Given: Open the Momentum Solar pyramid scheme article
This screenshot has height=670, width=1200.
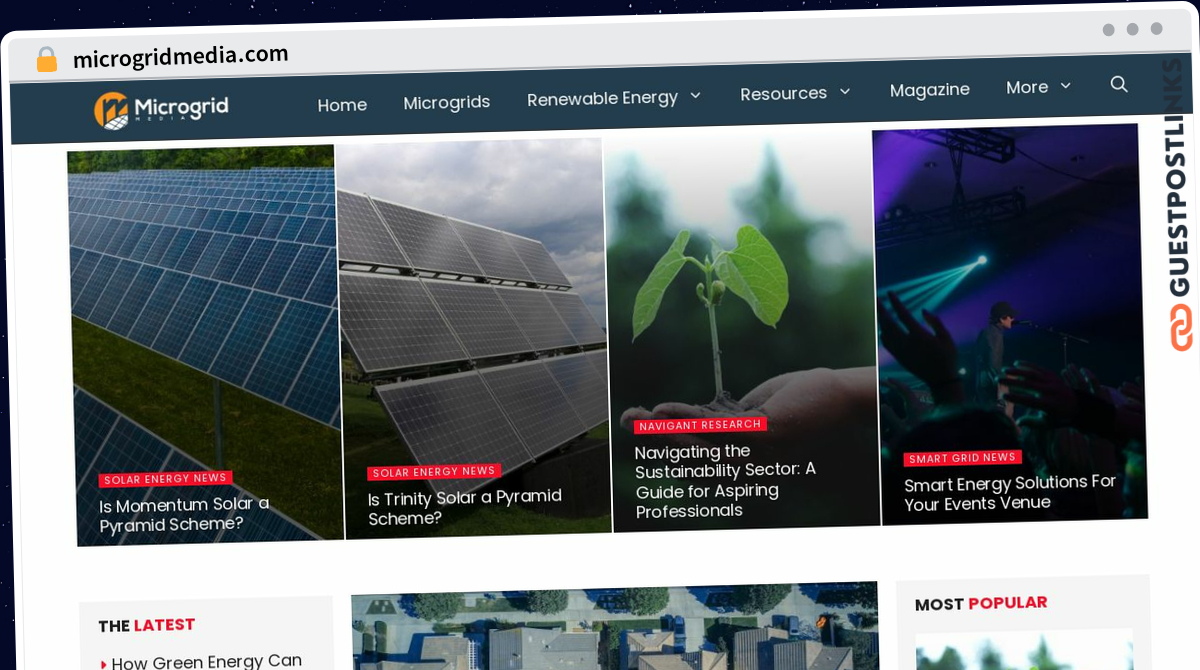Looking at the screenshot, I should pyautogui.click(x=184, y=514).
